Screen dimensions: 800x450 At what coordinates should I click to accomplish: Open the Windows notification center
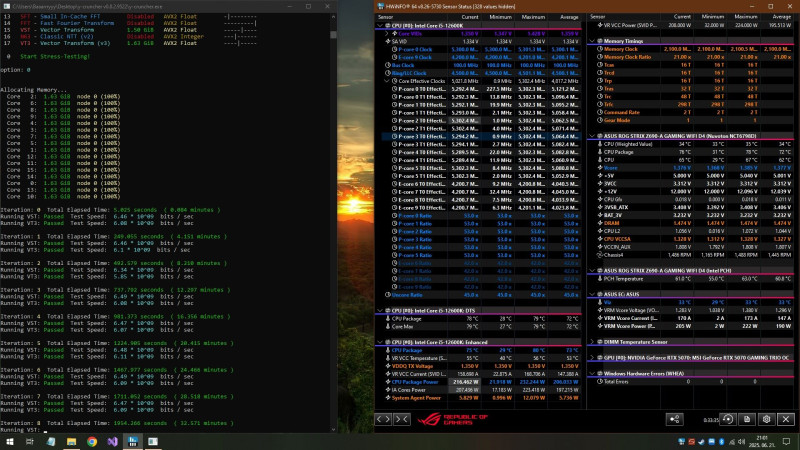click(786, 442)
